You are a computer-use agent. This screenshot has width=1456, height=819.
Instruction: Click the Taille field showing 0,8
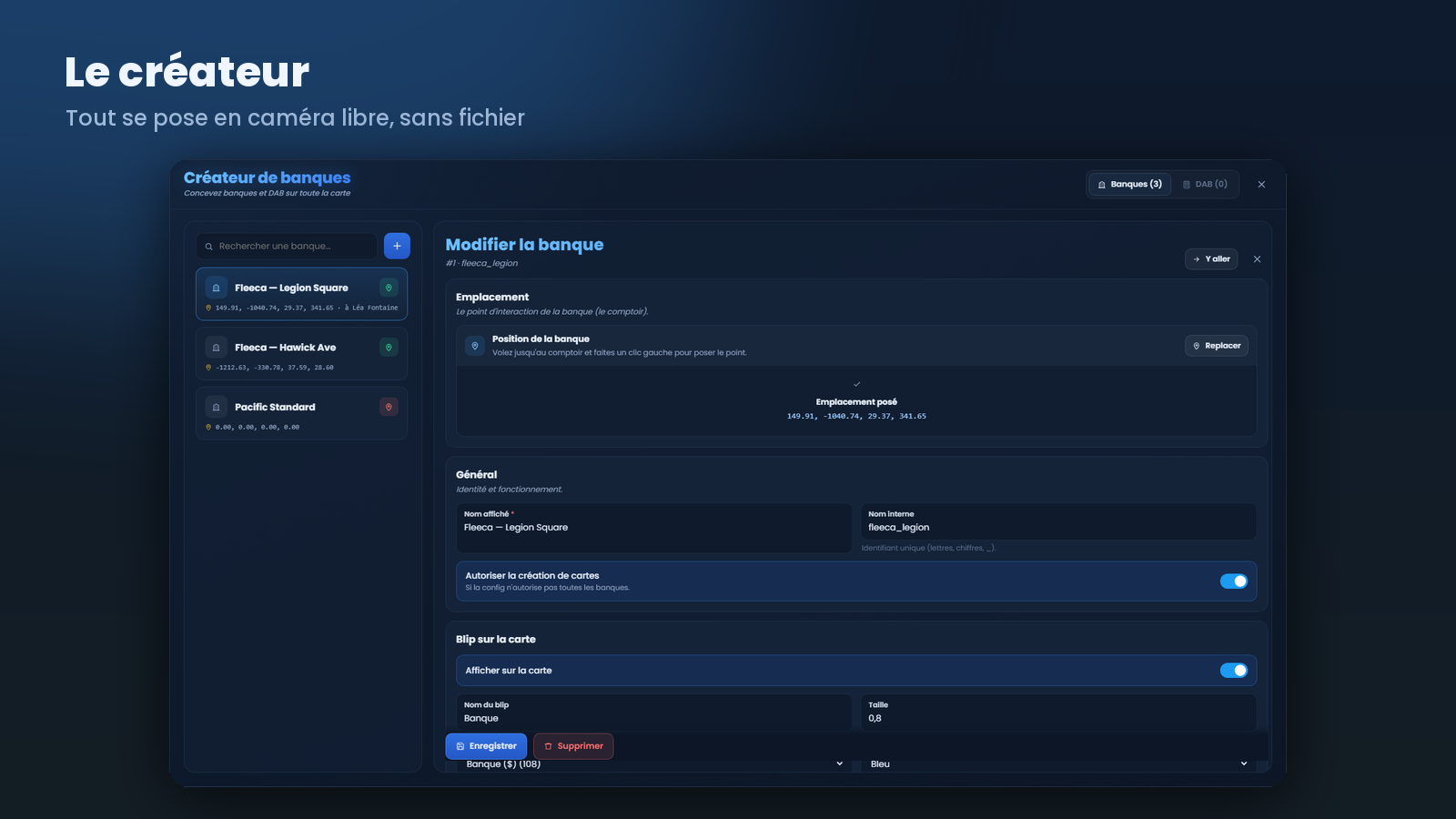click(x=1058, y=713)
